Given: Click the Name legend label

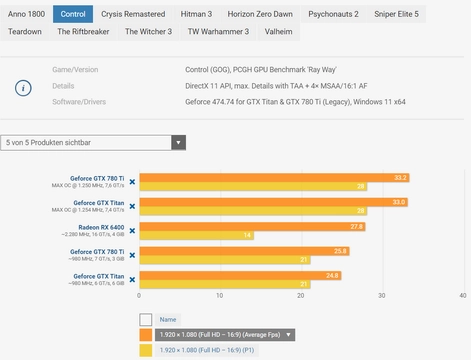Looking at the screenshot, I should pos(168,320).
